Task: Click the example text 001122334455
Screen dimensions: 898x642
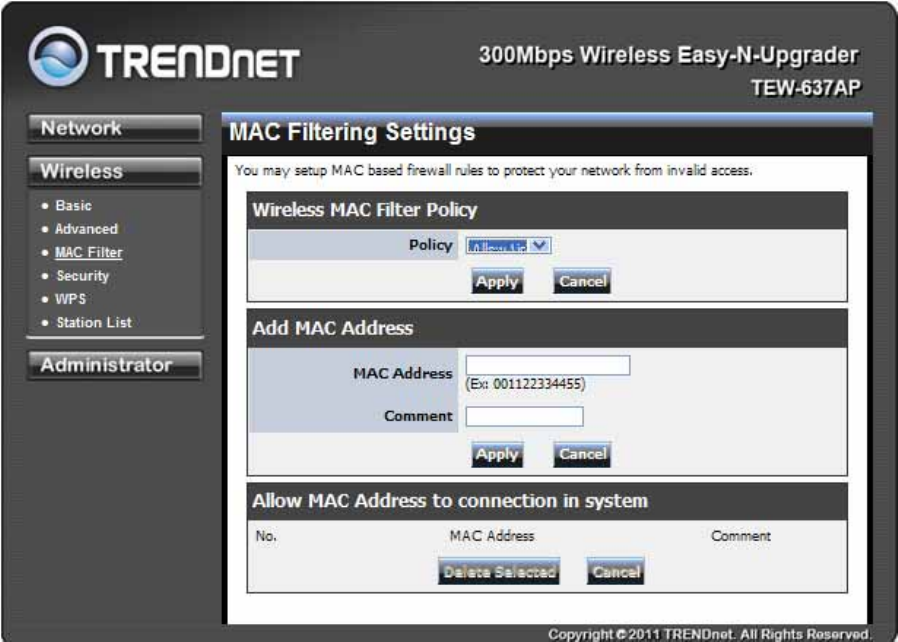Action: (537, 384)
